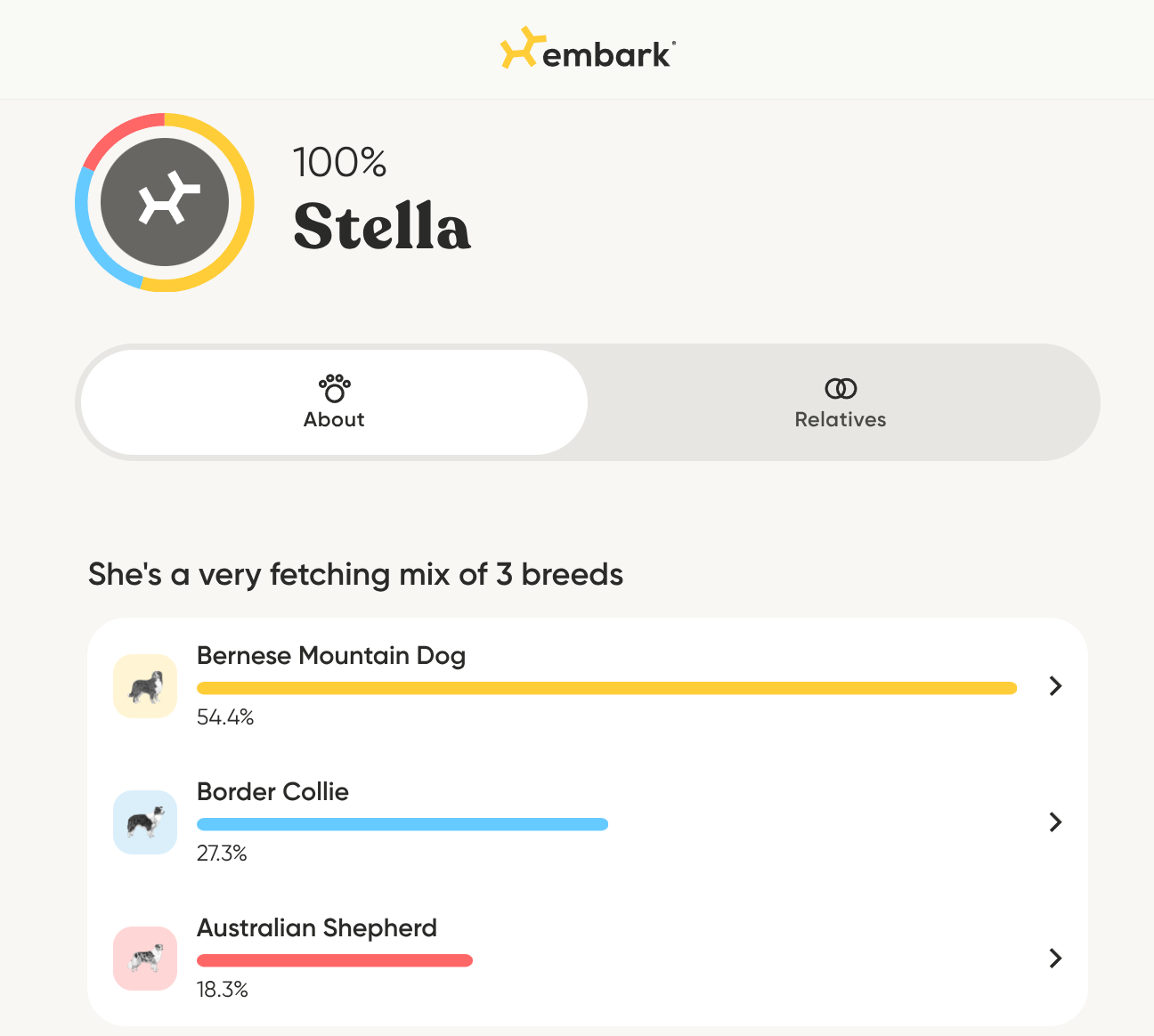Expand Bernese Mountain Dog details with its chevron

point(1055,686)
